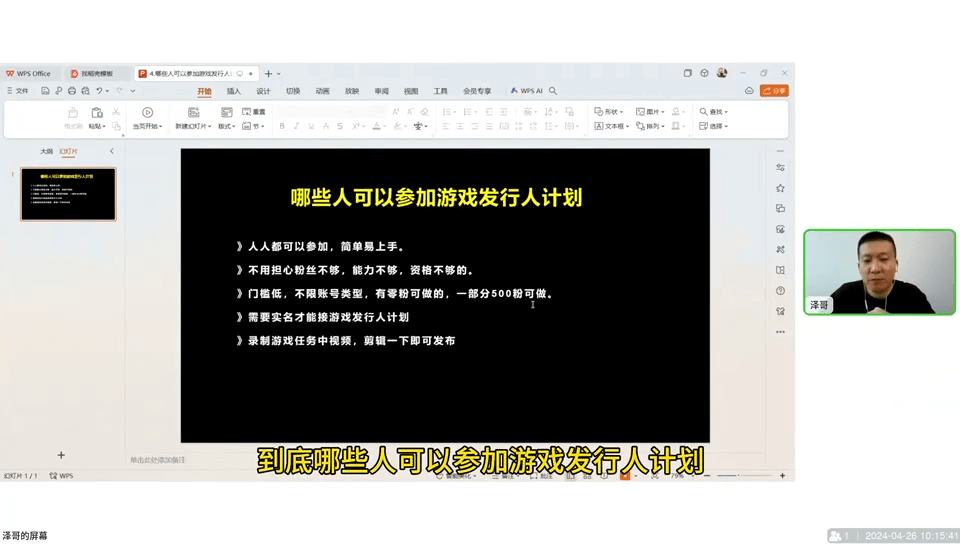Screen dimensions: 960x544
Task: Open the File (文件) menu
Action: point(18,91)
